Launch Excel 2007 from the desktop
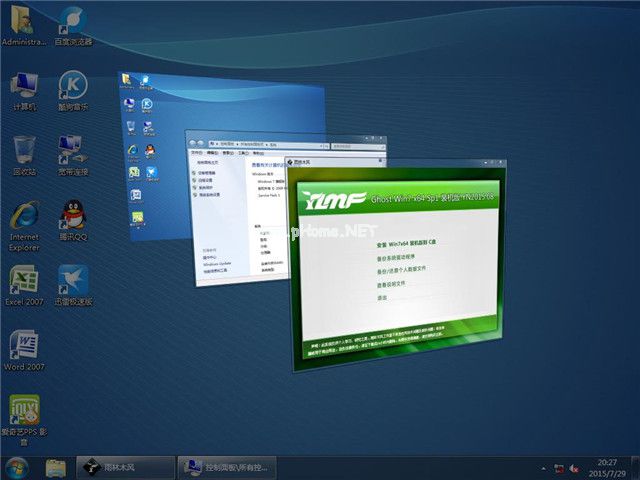The width and height of the screenshot is (640, 480). 24,281
